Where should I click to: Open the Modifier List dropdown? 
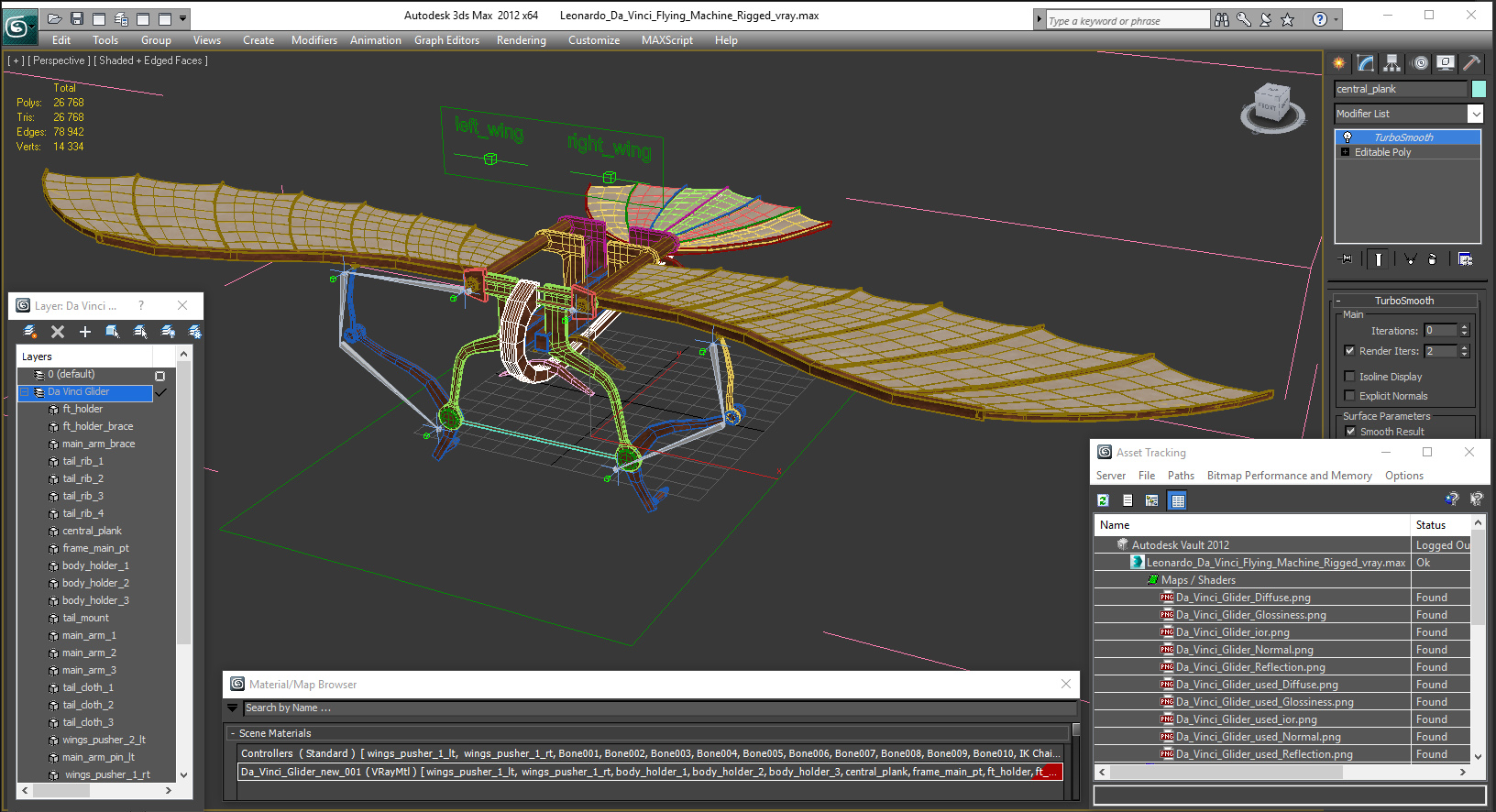[1475, 114]
